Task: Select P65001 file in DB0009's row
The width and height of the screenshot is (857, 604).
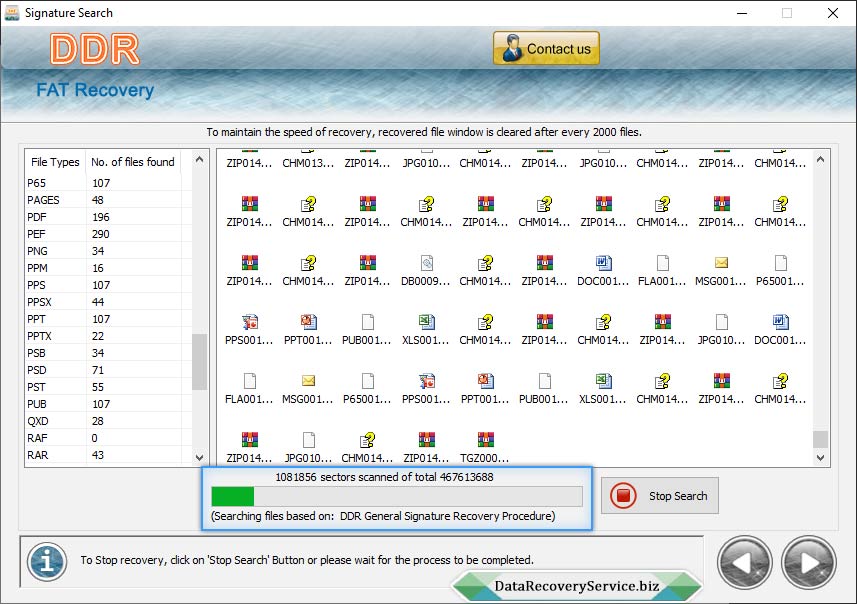Action: 780,263
